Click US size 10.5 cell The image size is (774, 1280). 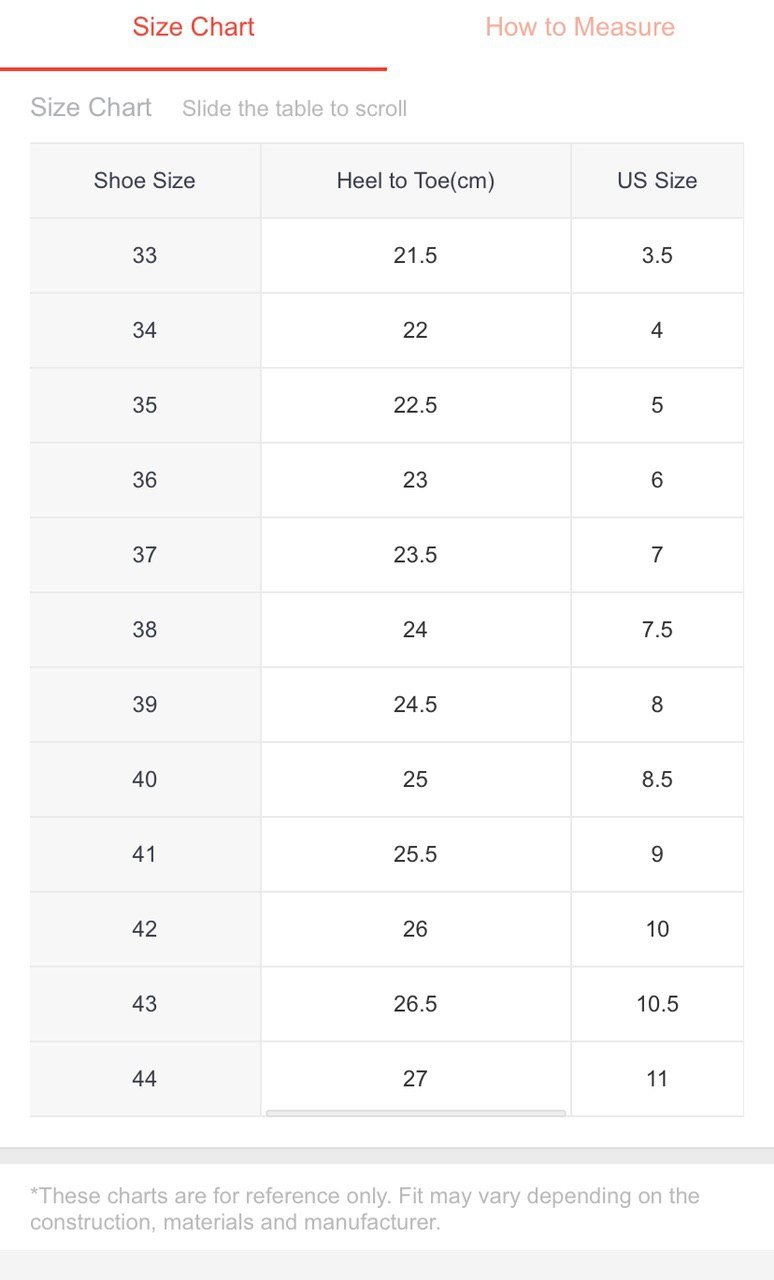click(657, 1003)
